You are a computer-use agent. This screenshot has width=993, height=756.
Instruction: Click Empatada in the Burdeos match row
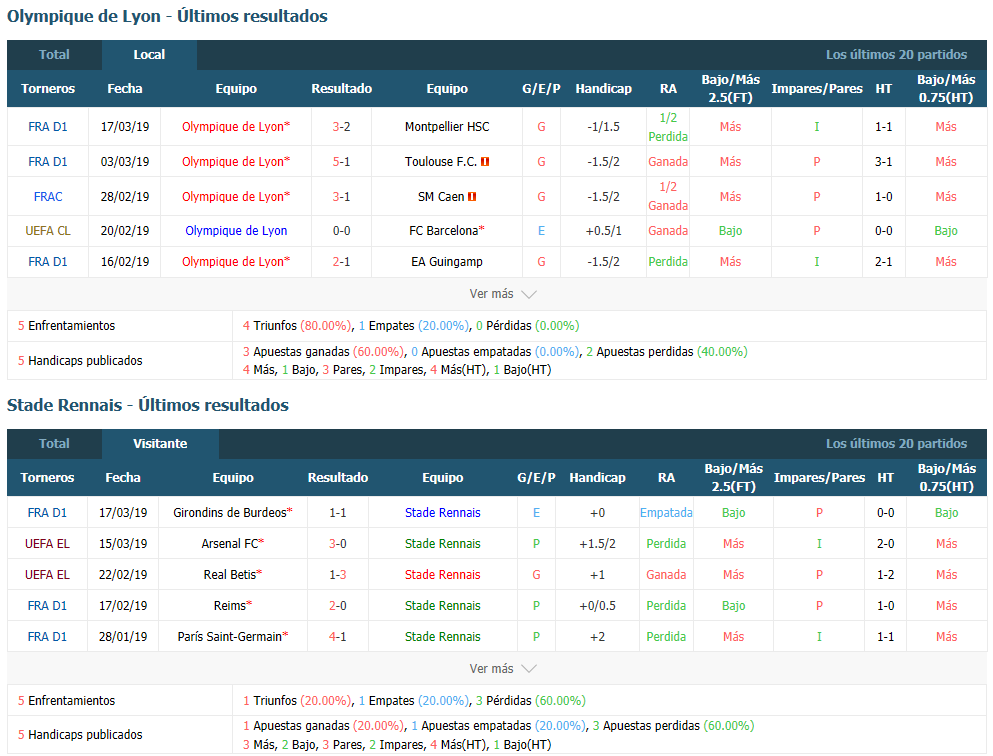[666, 512]
